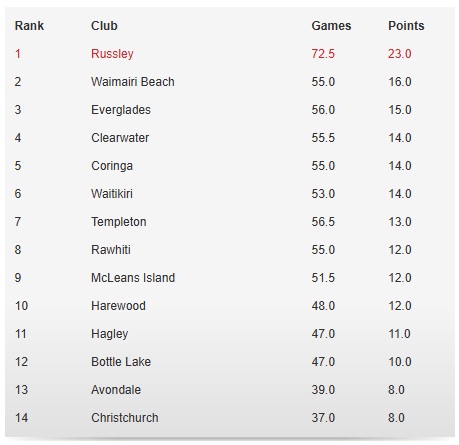Open the Hagley club entry

(110, 334)
